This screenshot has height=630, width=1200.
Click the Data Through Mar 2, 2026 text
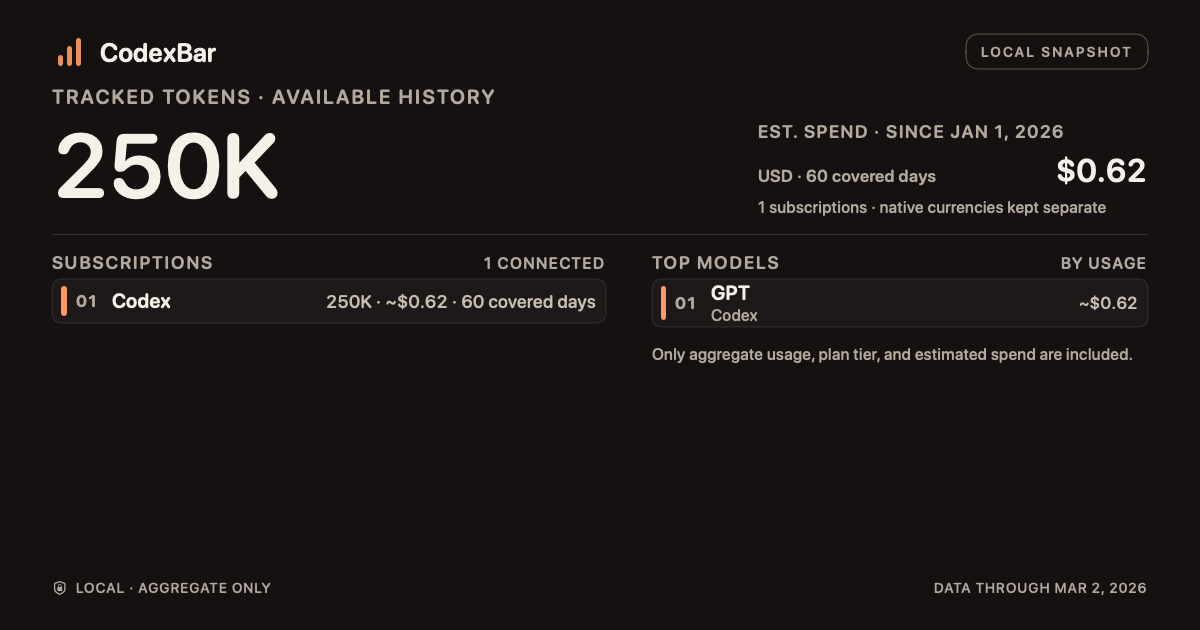(x=1040, y=588)
